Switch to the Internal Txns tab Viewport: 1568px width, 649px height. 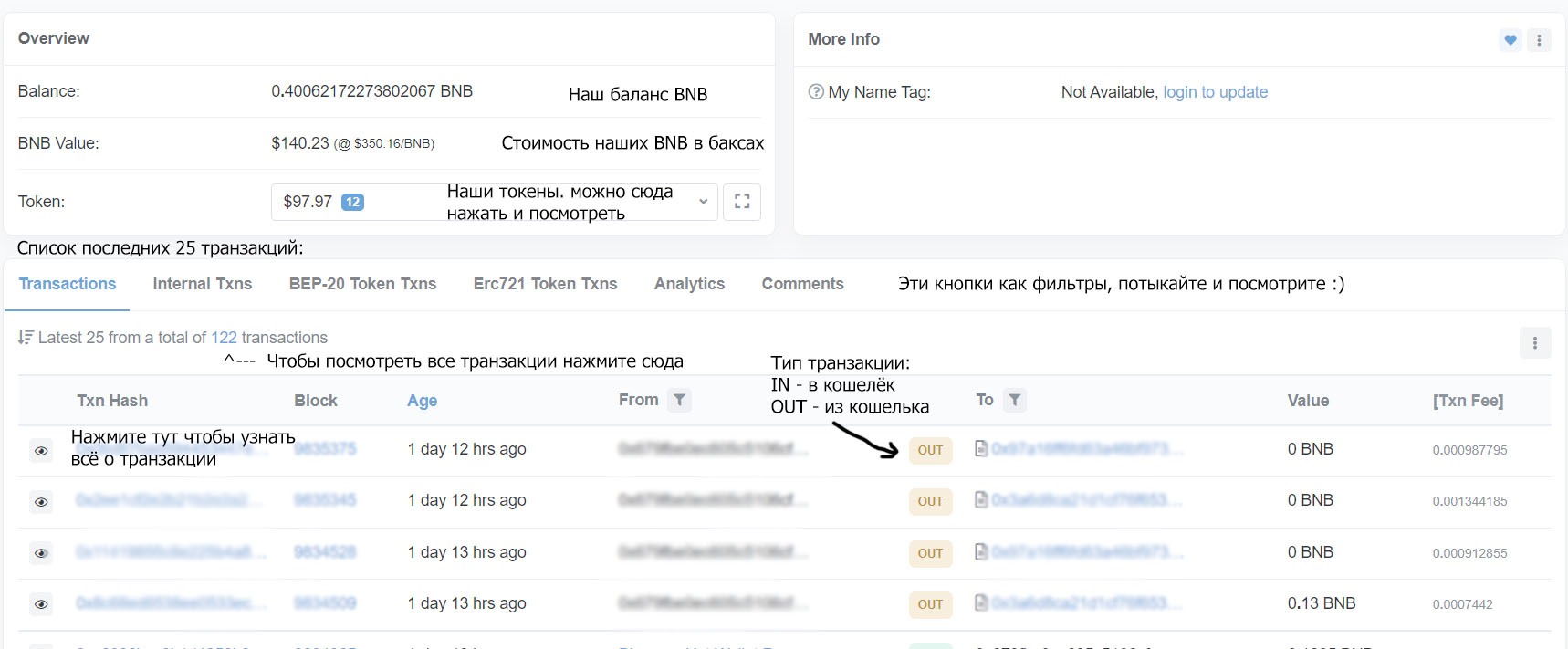(x=202, y=284)
